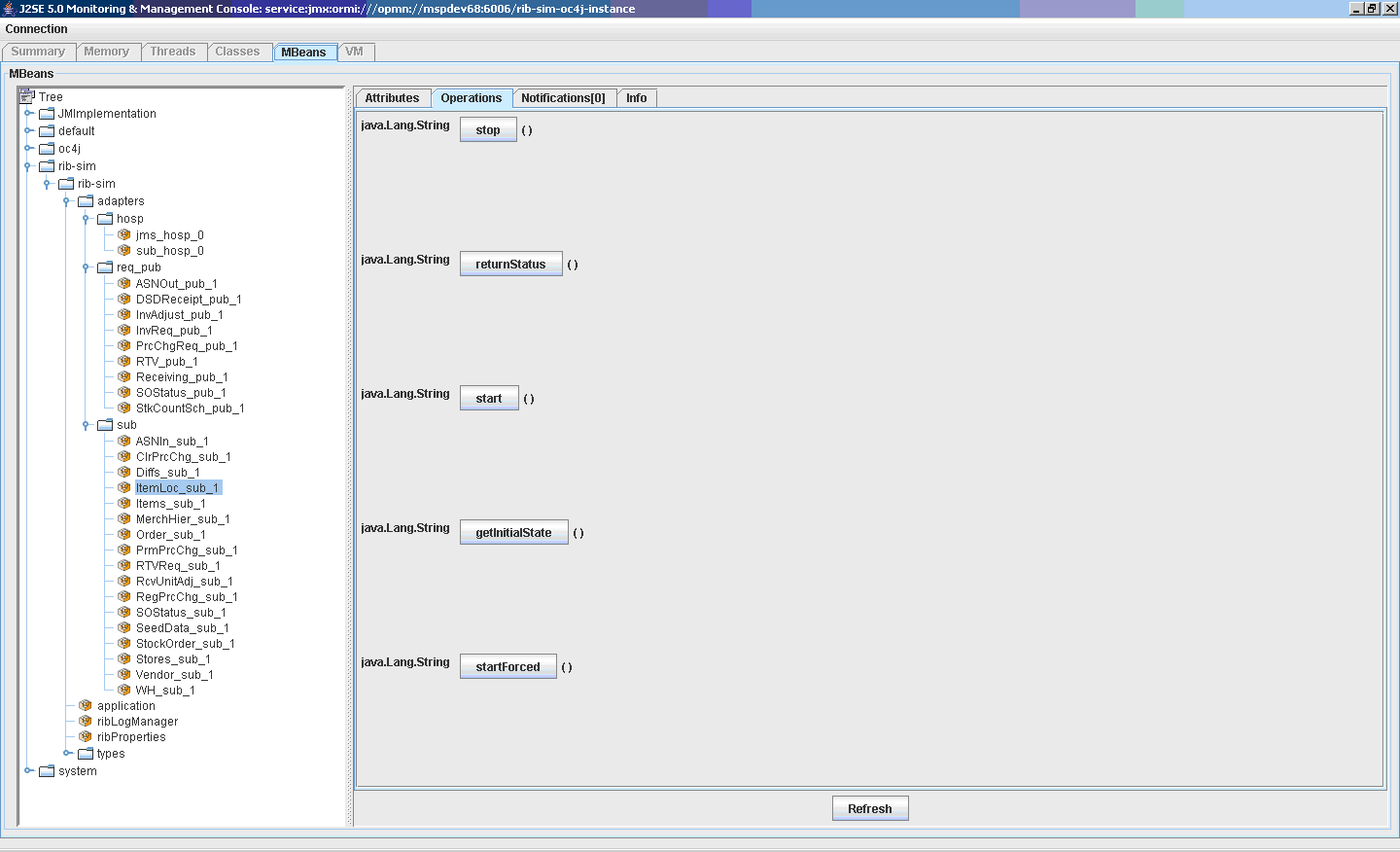This screenshot has height=852, width=1400.
Task: Expand the system domain node
Action: (x=28, y=770)
